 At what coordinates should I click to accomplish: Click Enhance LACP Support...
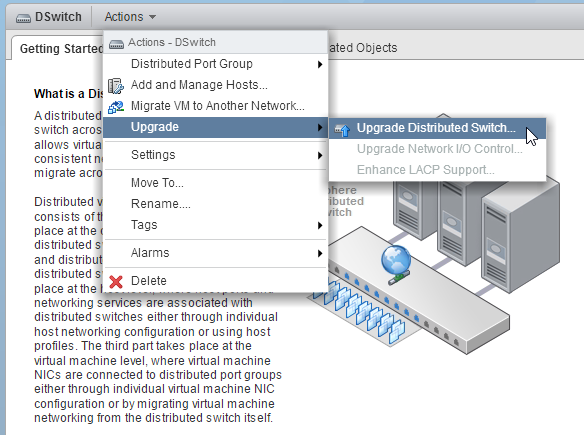point(437,170)
